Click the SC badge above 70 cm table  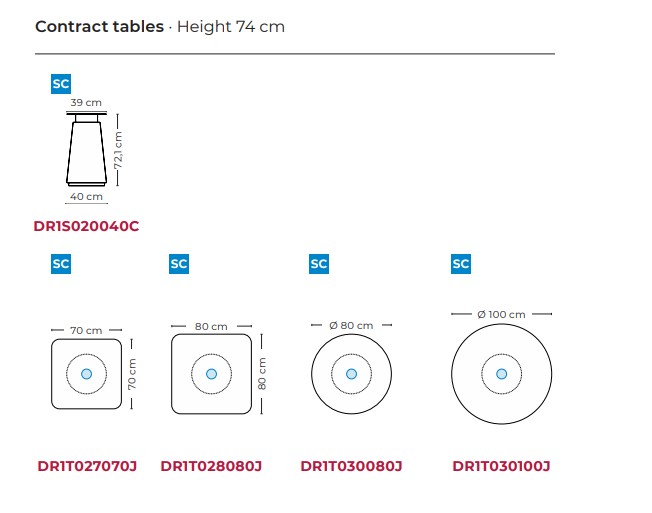tap(61, 264)
